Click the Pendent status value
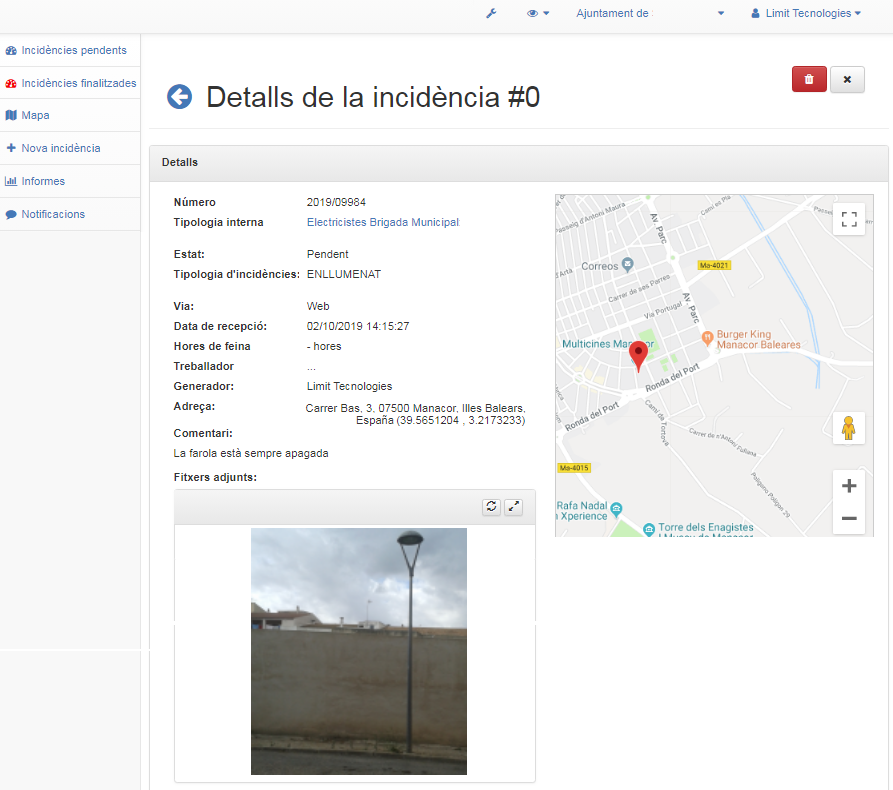 pos(327,254)
